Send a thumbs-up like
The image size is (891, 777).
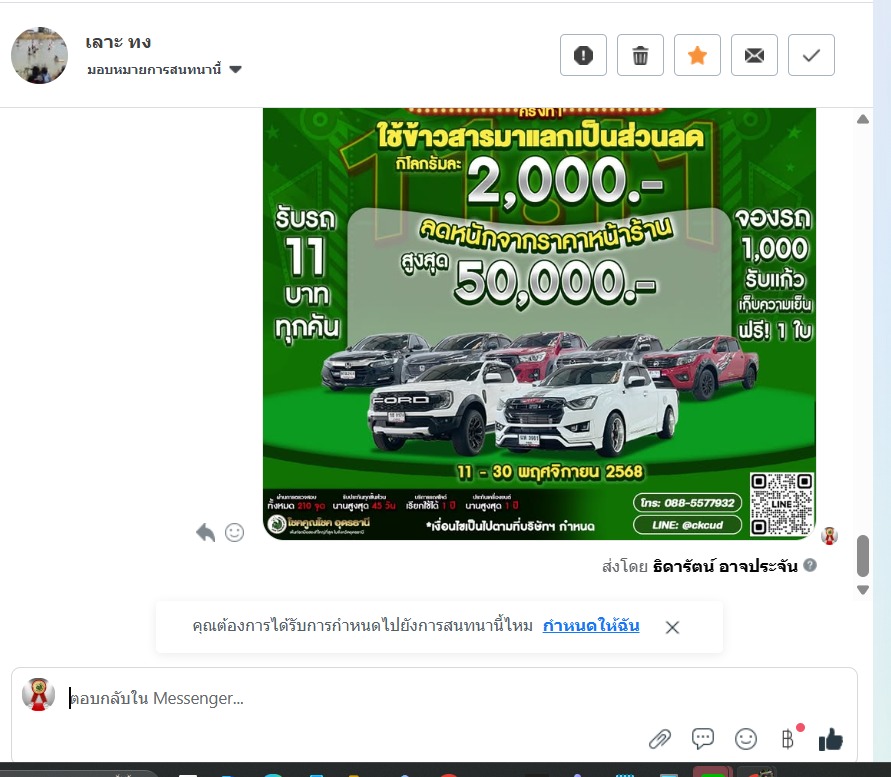tap(831, 739)
